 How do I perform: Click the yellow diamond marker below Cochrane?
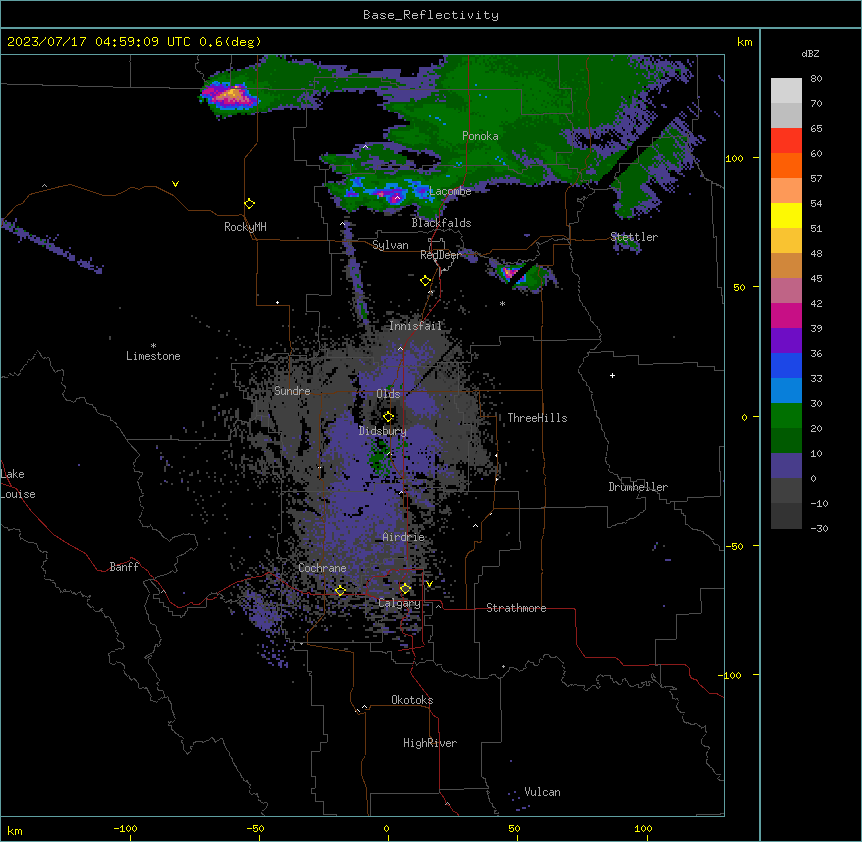[340, 590]
